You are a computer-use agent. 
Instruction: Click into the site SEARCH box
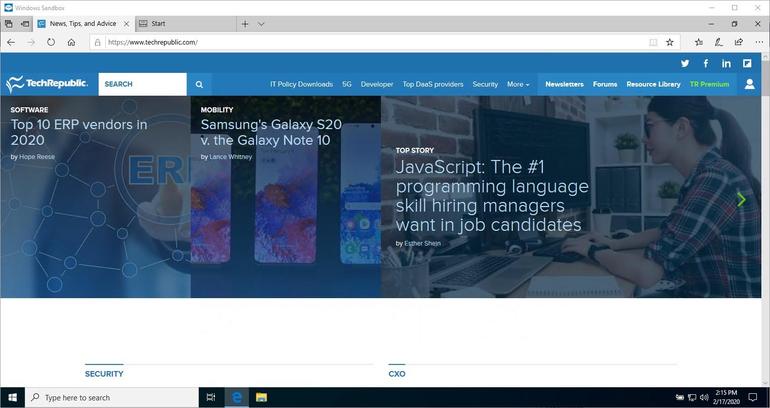point(142,84)
